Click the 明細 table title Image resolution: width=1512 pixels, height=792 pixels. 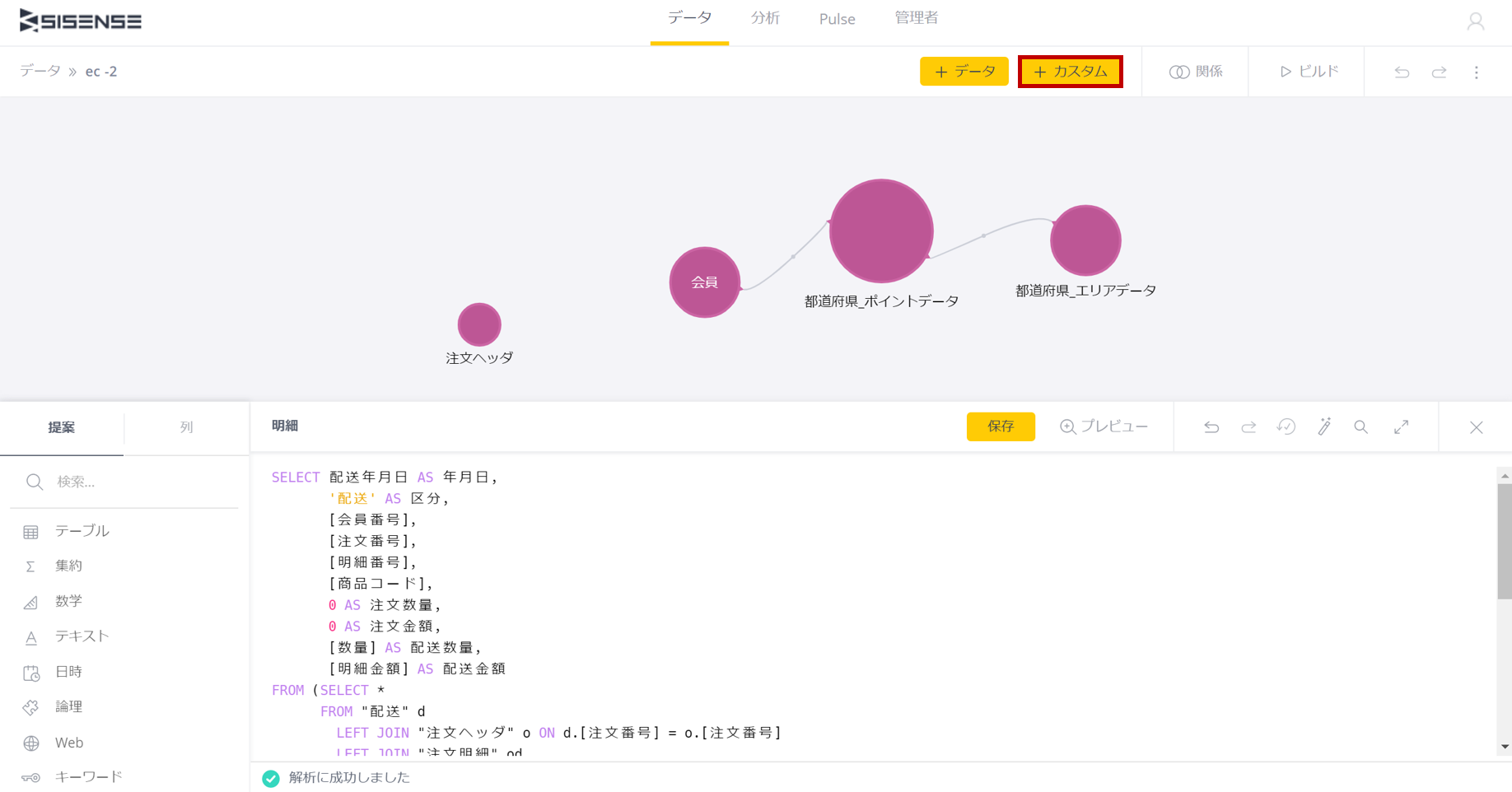(x=285, y=426)
